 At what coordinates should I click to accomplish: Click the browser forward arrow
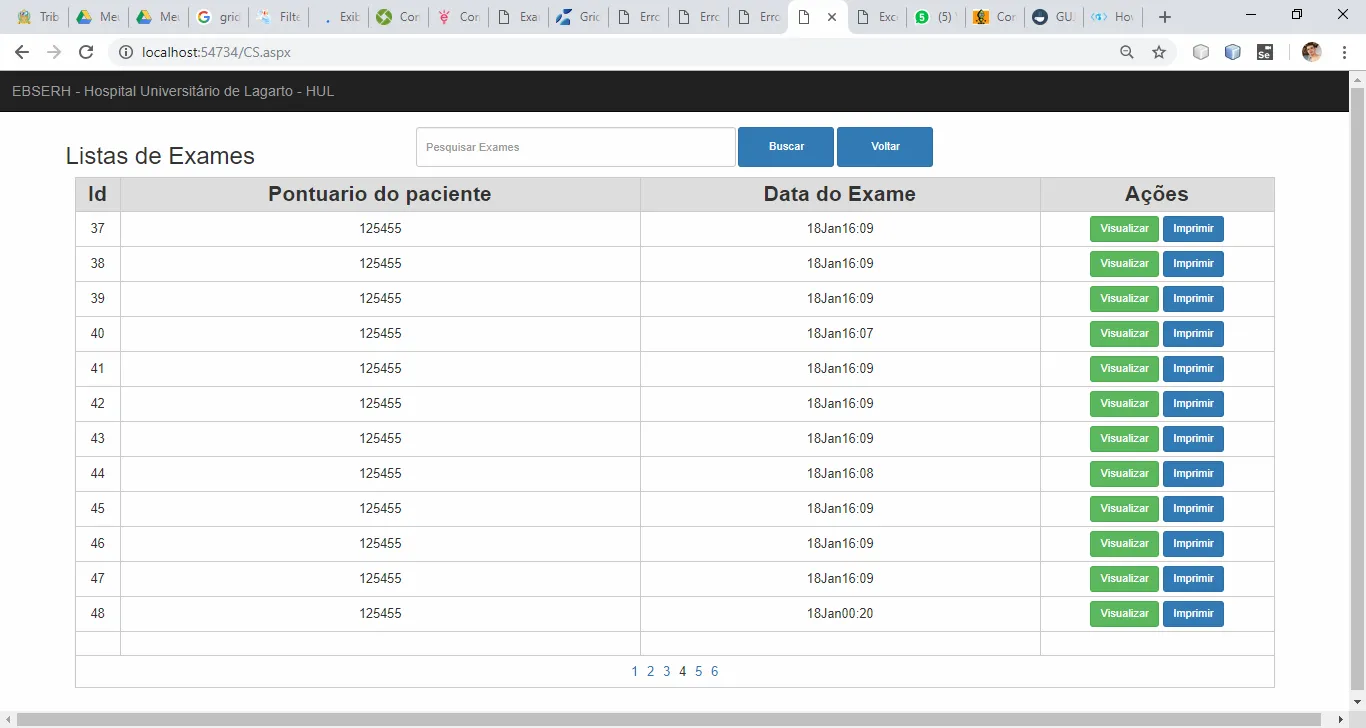coord(54,52)
